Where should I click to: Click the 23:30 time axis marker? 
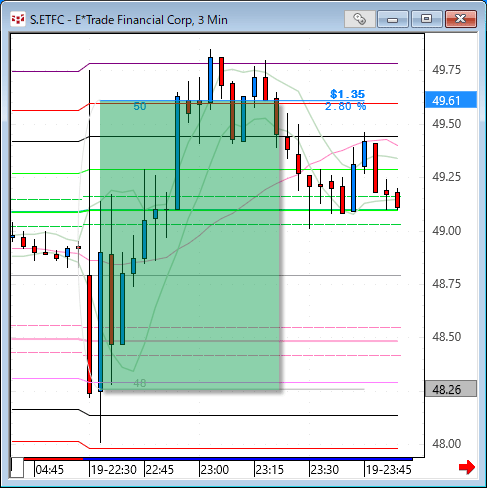[325, 469]
